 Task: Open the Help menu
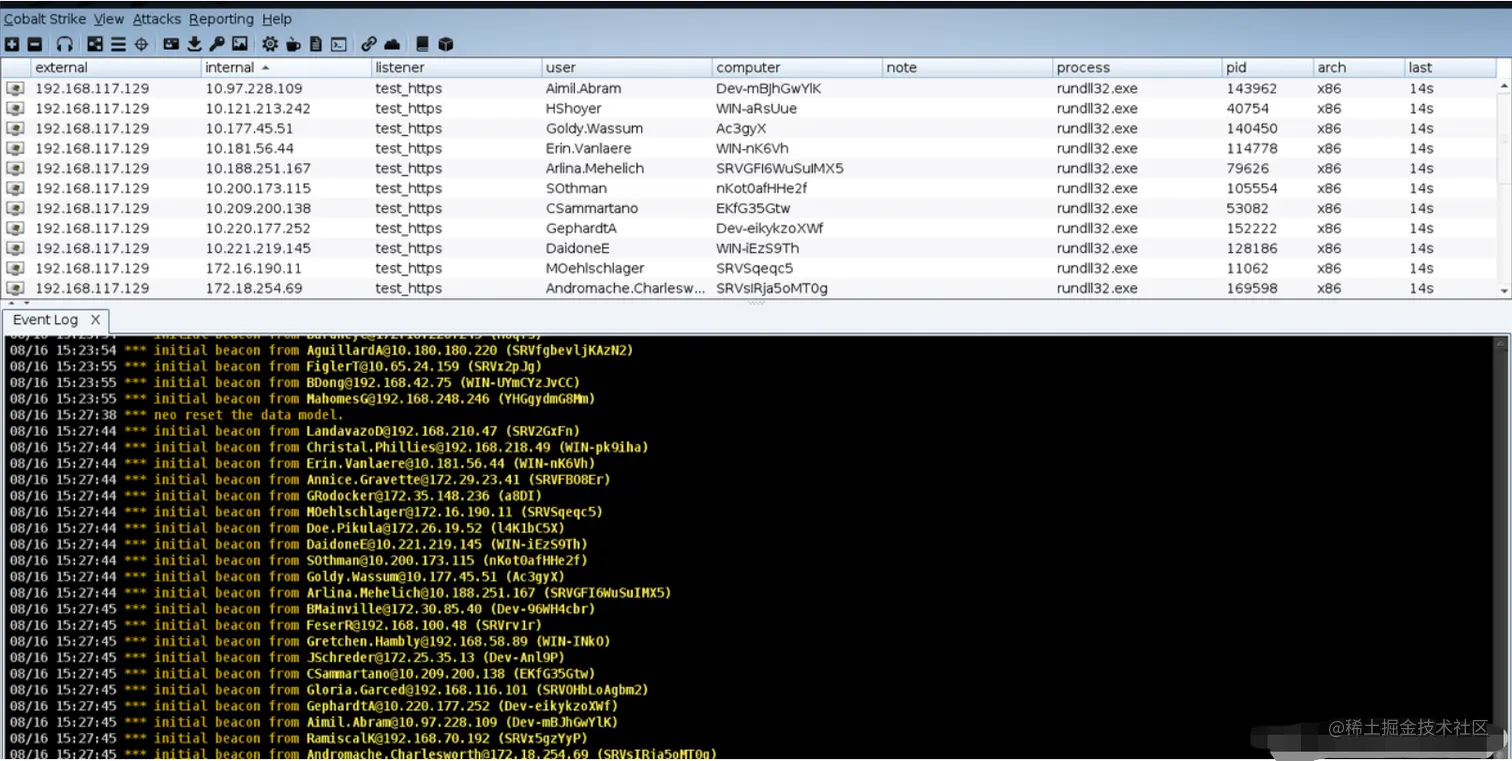[x=277, y=18]
